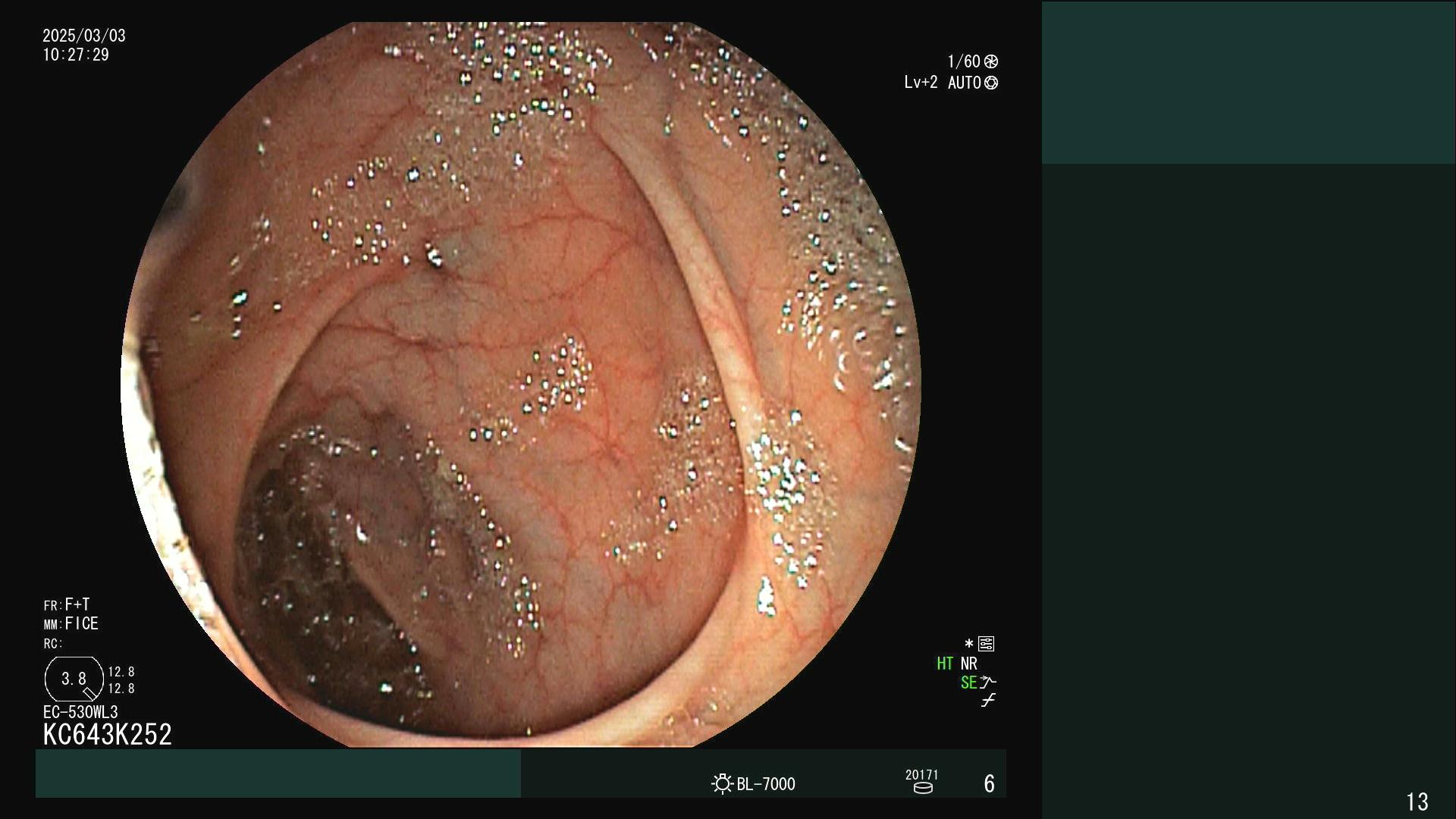
Task: Click the AUTO exposure mode text
Action: click(x=965, y=83)
